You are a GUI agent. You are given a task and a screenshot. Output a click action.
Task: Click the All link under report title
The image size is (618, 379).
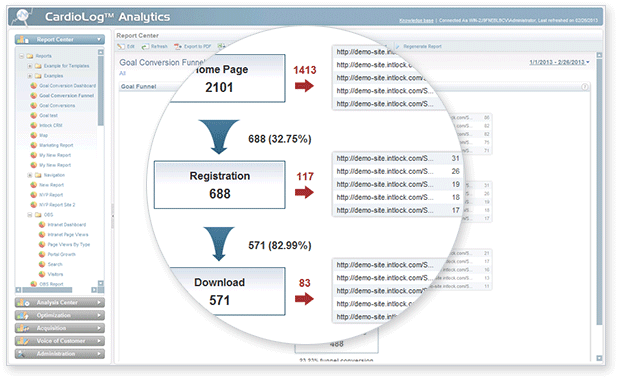coord(123,73)
